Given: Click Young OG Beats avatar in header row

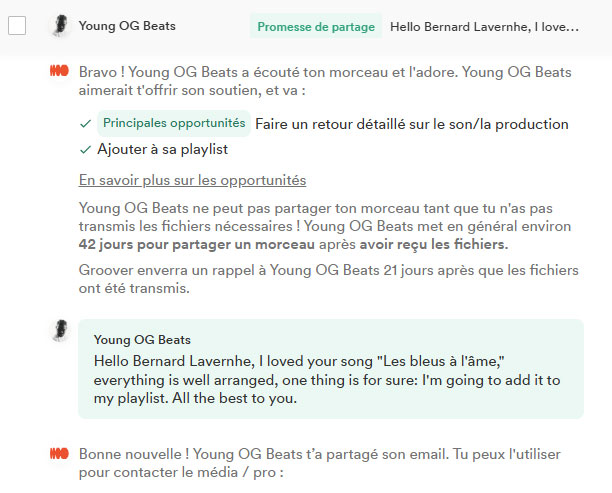Looking at the screenshot, I should click(59, 26).
